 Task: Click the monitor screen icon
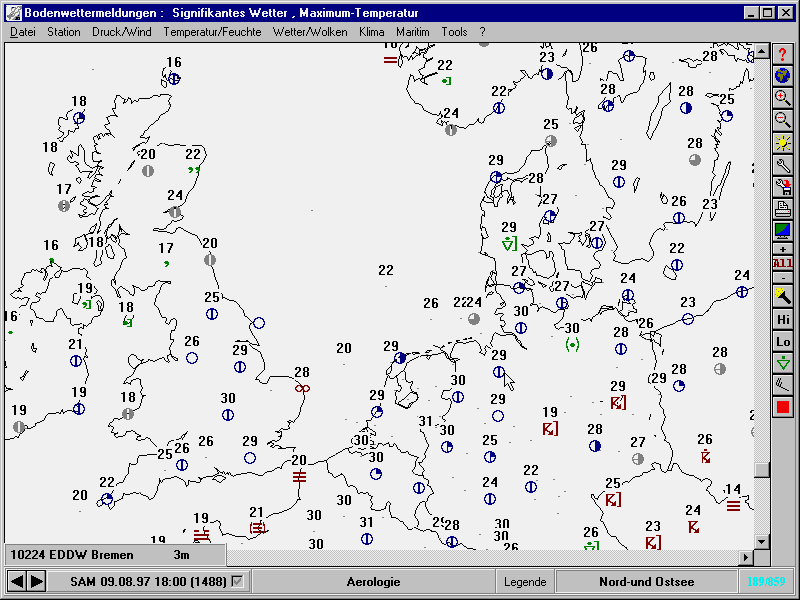point(783,230)
